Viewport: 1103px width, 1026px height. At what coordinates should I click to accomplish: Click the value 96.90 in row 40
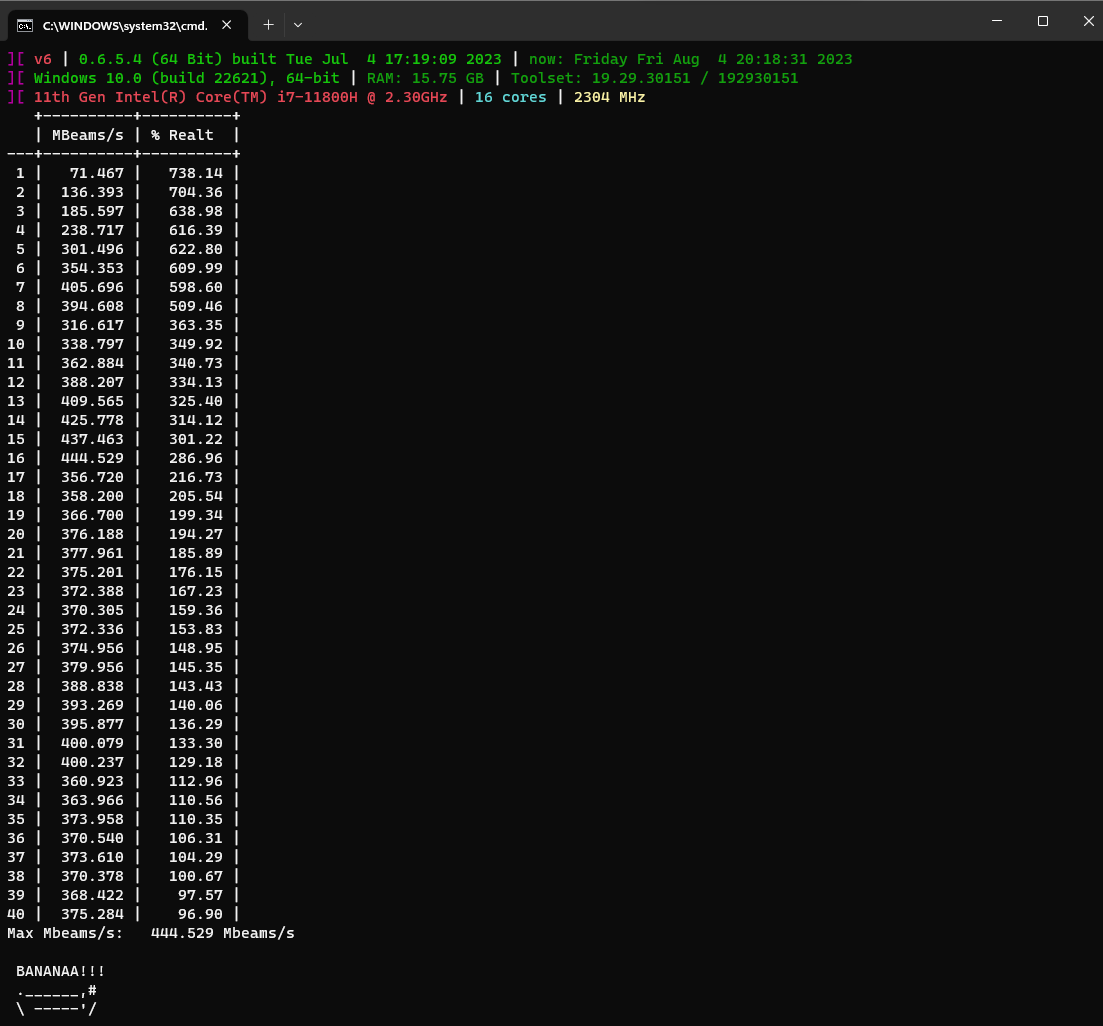[200, 913]
